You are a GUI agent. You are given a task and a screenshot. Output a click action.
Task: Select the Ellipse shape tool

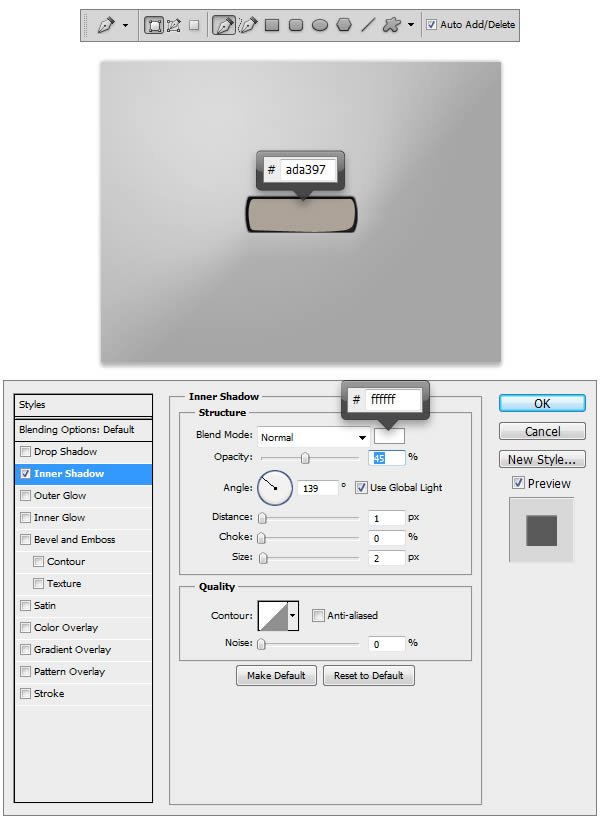click(320, 25)
